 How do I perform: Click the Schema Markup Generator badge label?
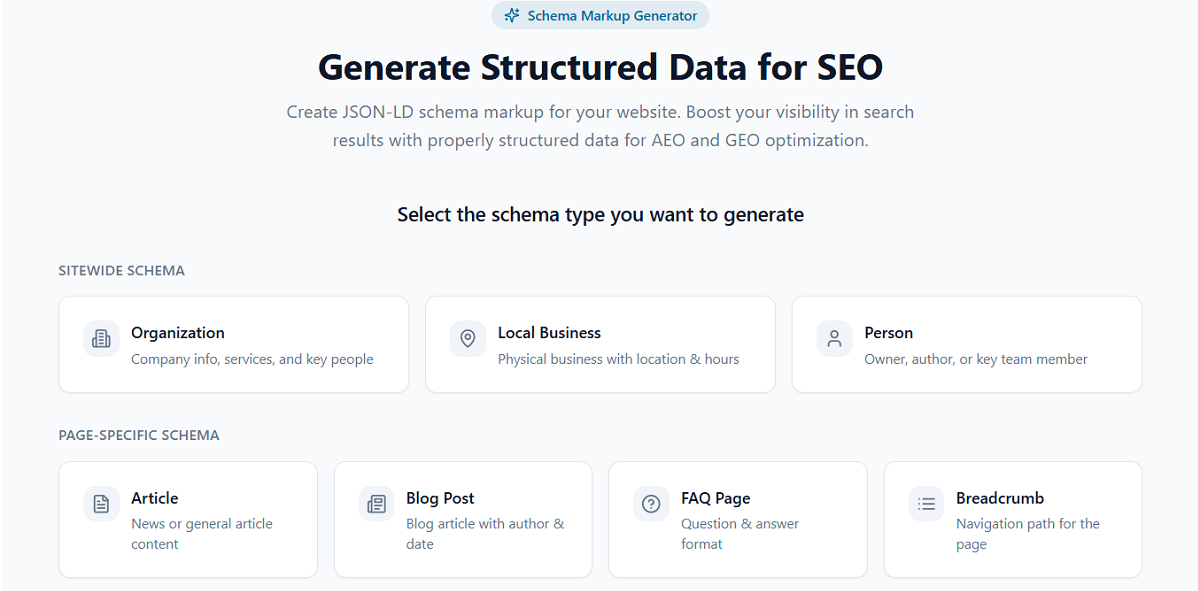coord(611,15)
